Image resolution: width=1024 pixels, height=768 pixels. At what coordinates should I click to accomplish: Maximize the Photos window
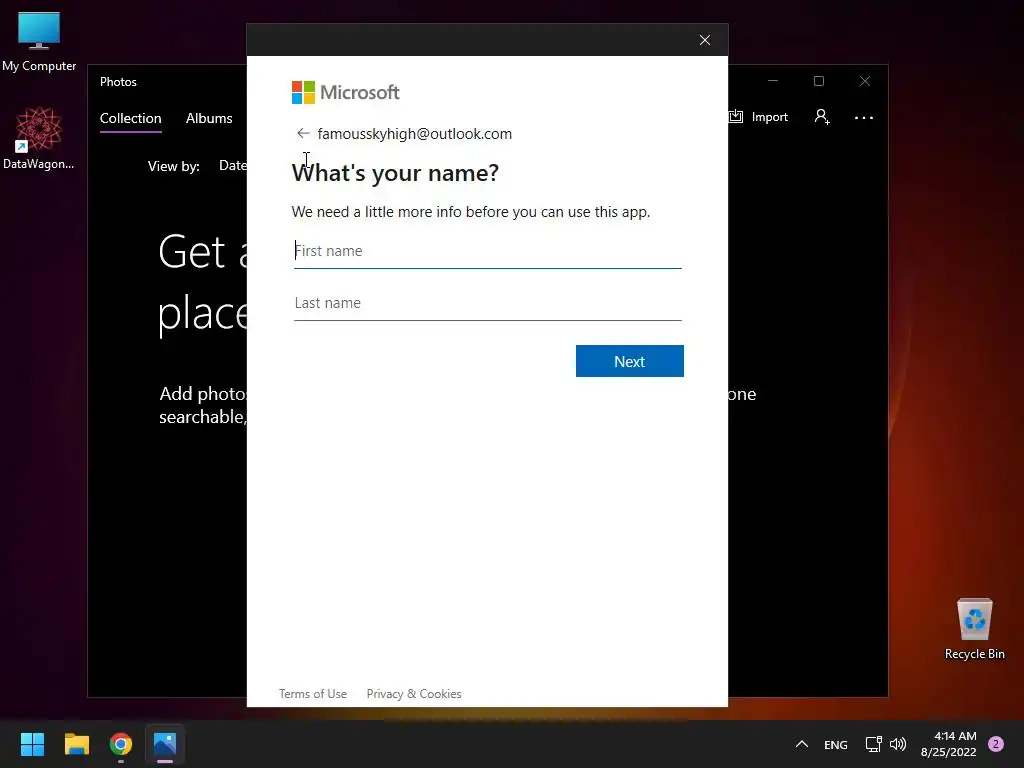coord(819,81)
